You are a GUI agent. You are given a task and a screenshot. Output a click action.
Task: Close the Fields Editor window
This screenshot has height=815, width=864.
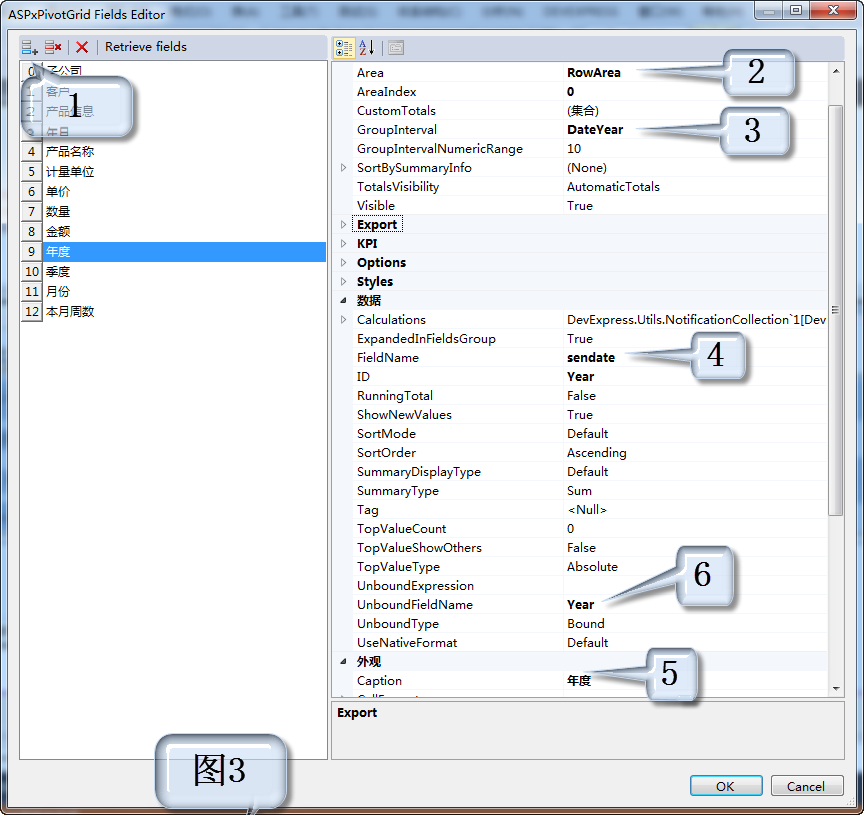pos(834,10)
